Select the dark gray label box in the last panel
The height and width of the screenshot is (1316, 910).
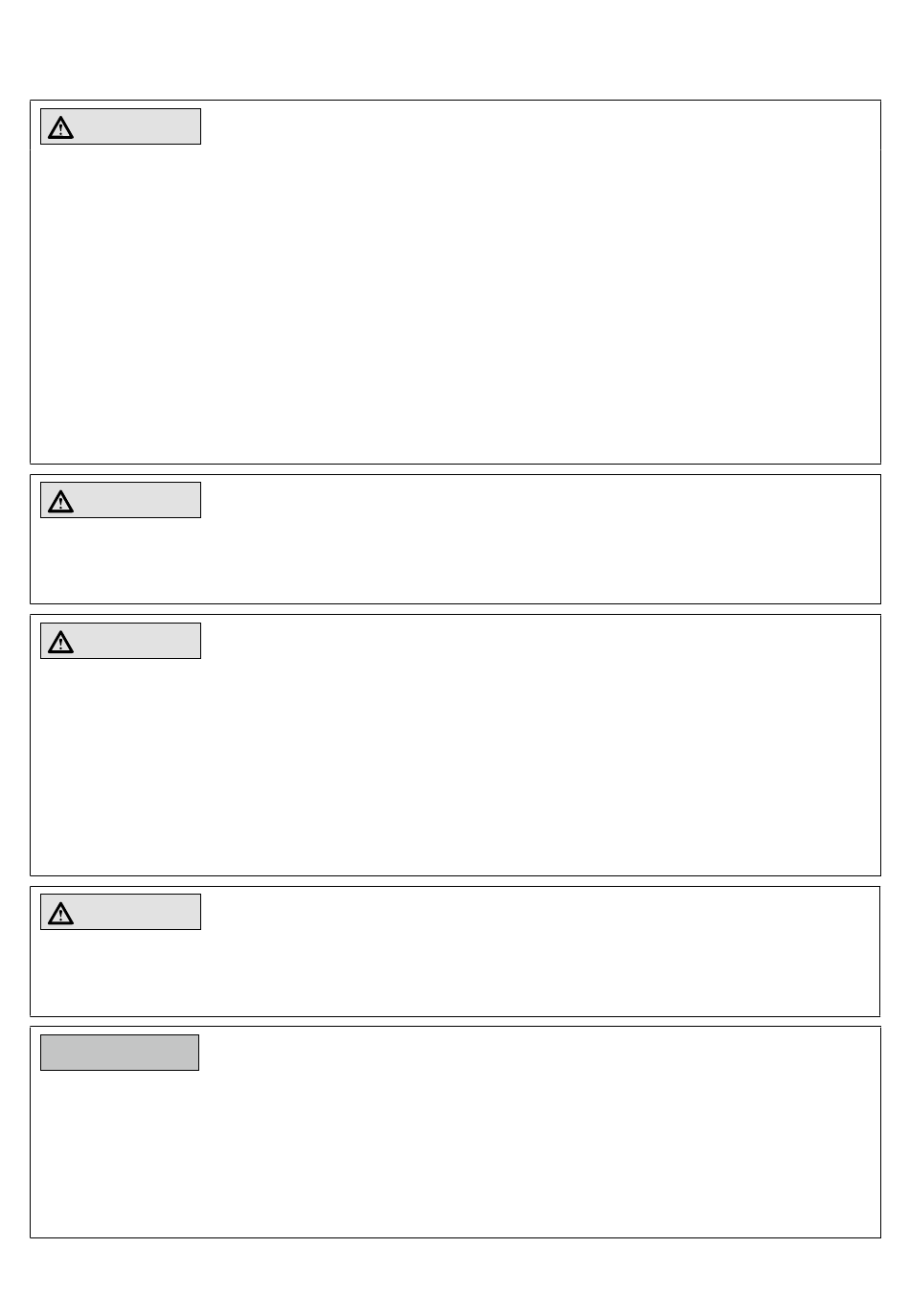(120, 1053)
